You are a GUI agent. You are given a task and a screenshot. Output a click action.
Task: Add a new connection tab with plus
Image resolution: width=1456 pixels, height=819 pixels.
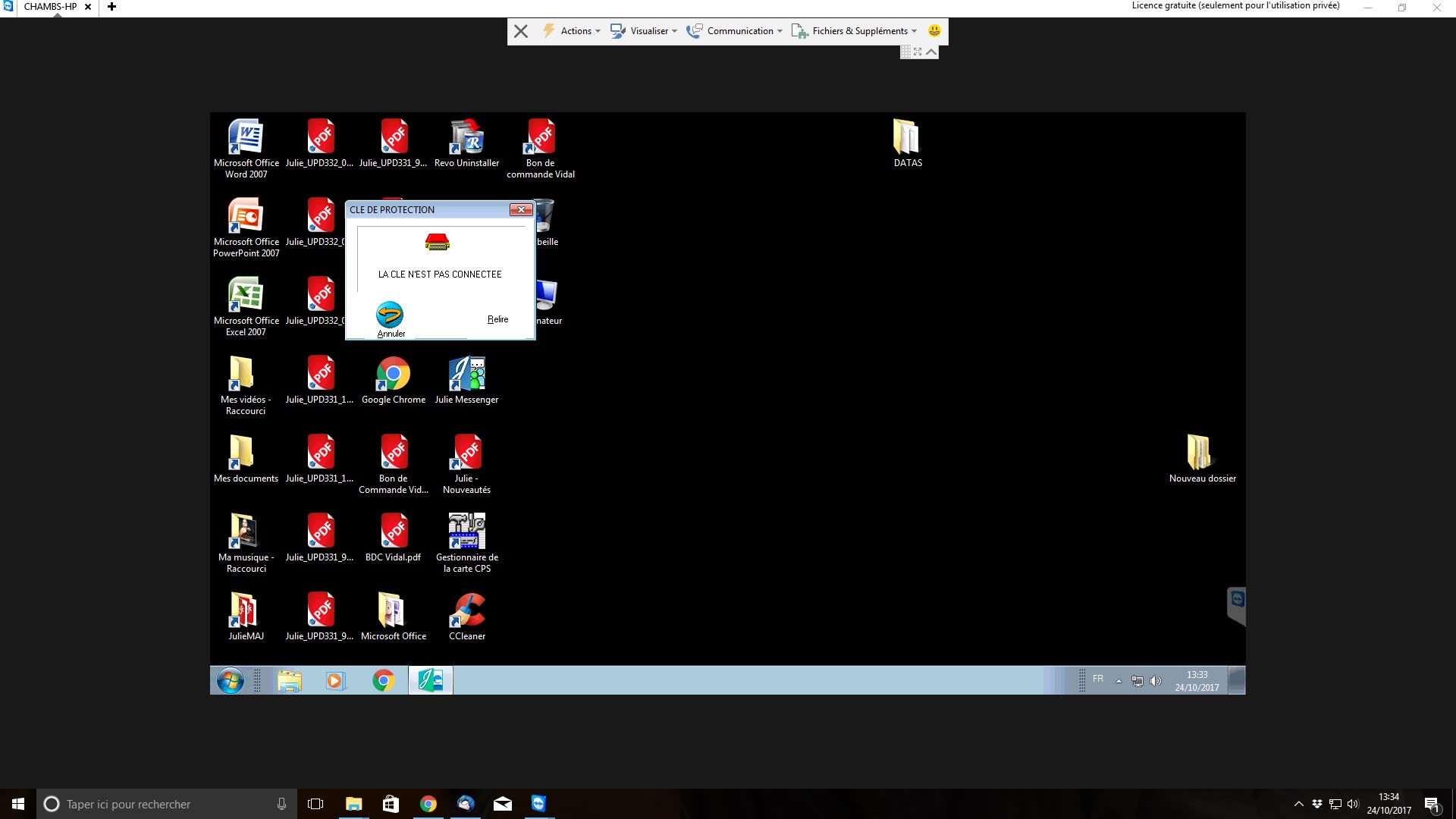tap(111, 7)
